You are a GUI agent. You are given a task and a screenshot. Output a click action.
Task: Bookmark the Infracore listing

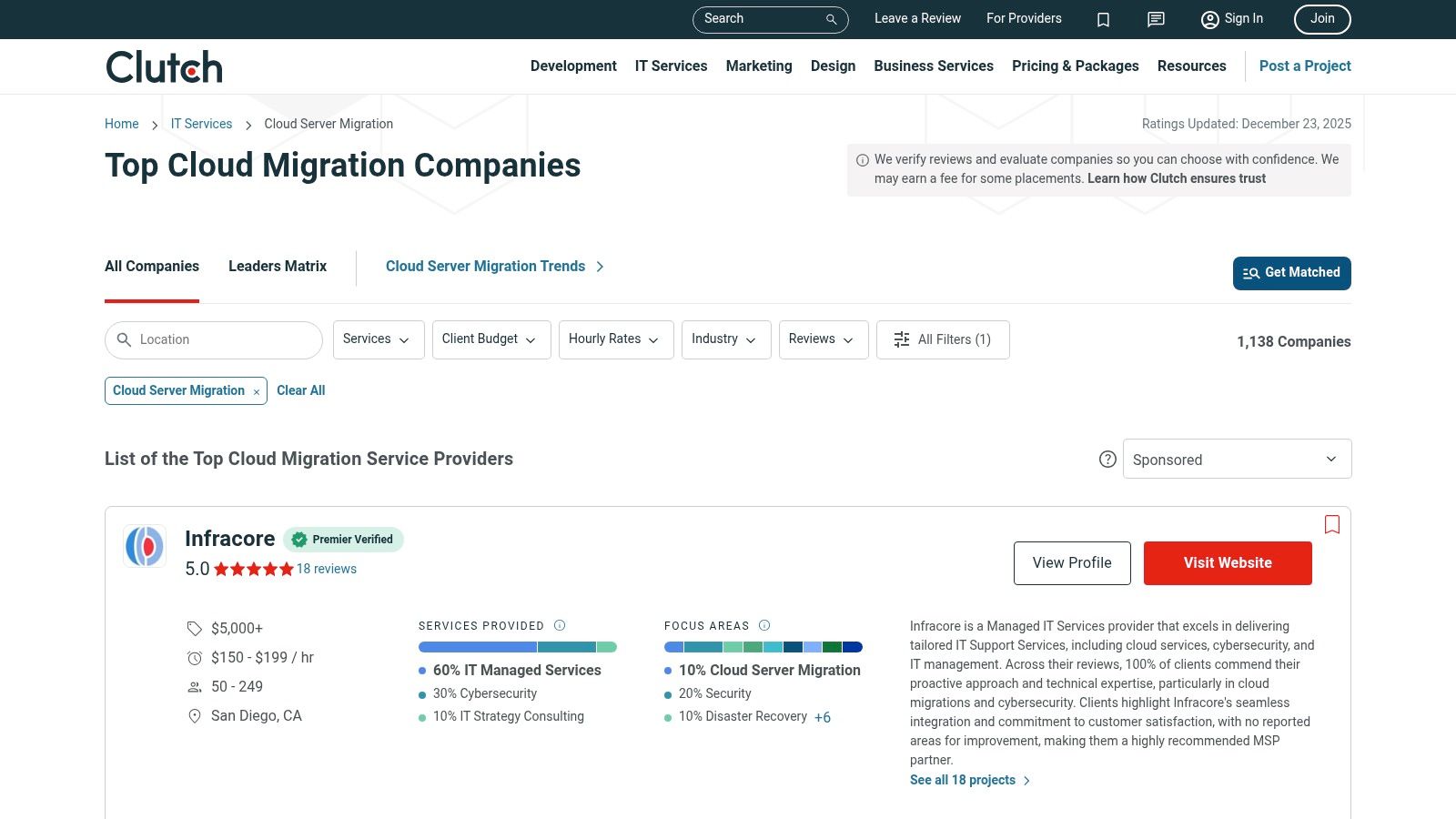(1331, 525)
